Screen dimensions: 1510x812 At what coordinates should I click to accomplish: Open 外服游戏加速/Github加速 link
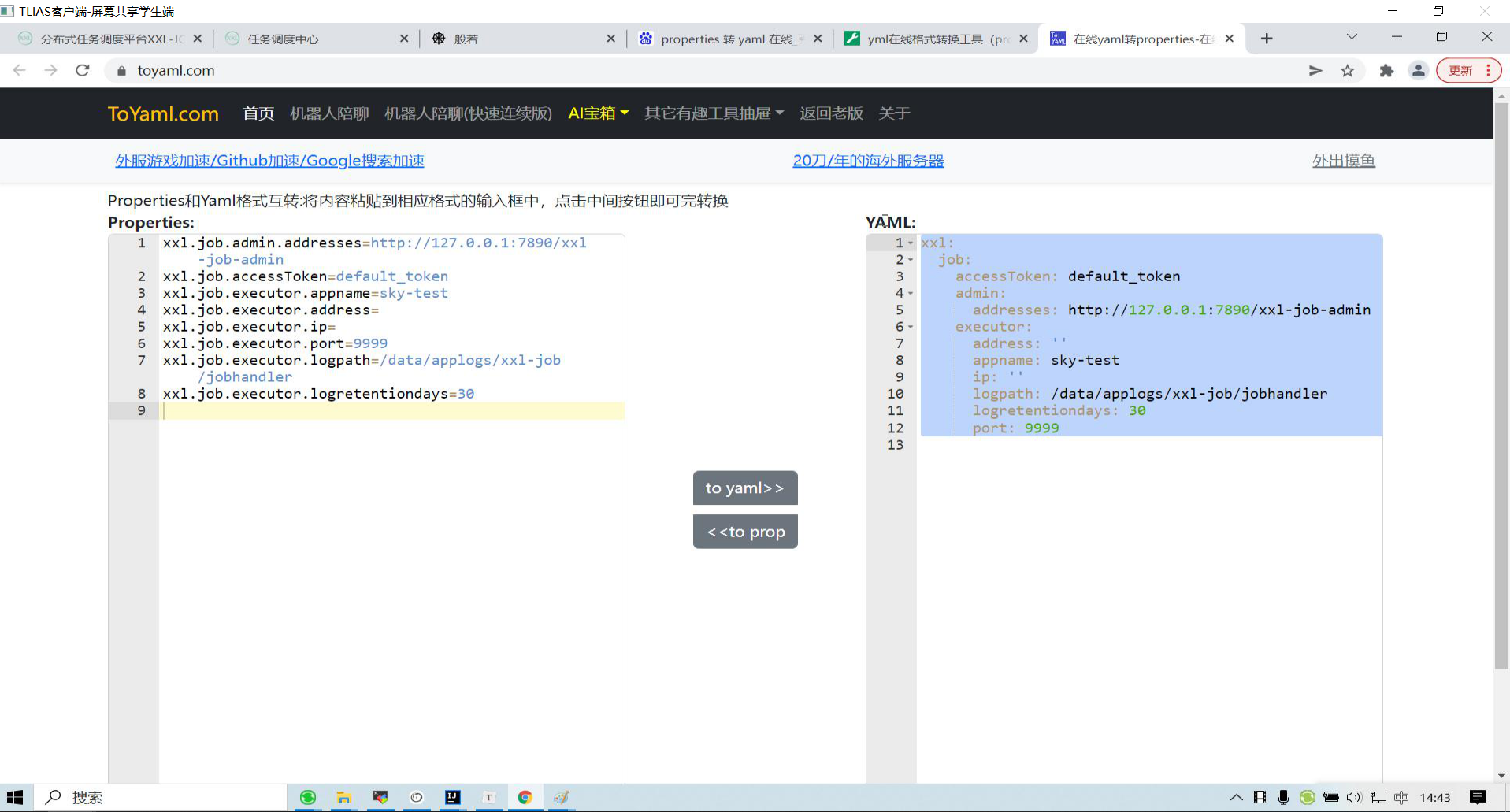click(269, 161)
